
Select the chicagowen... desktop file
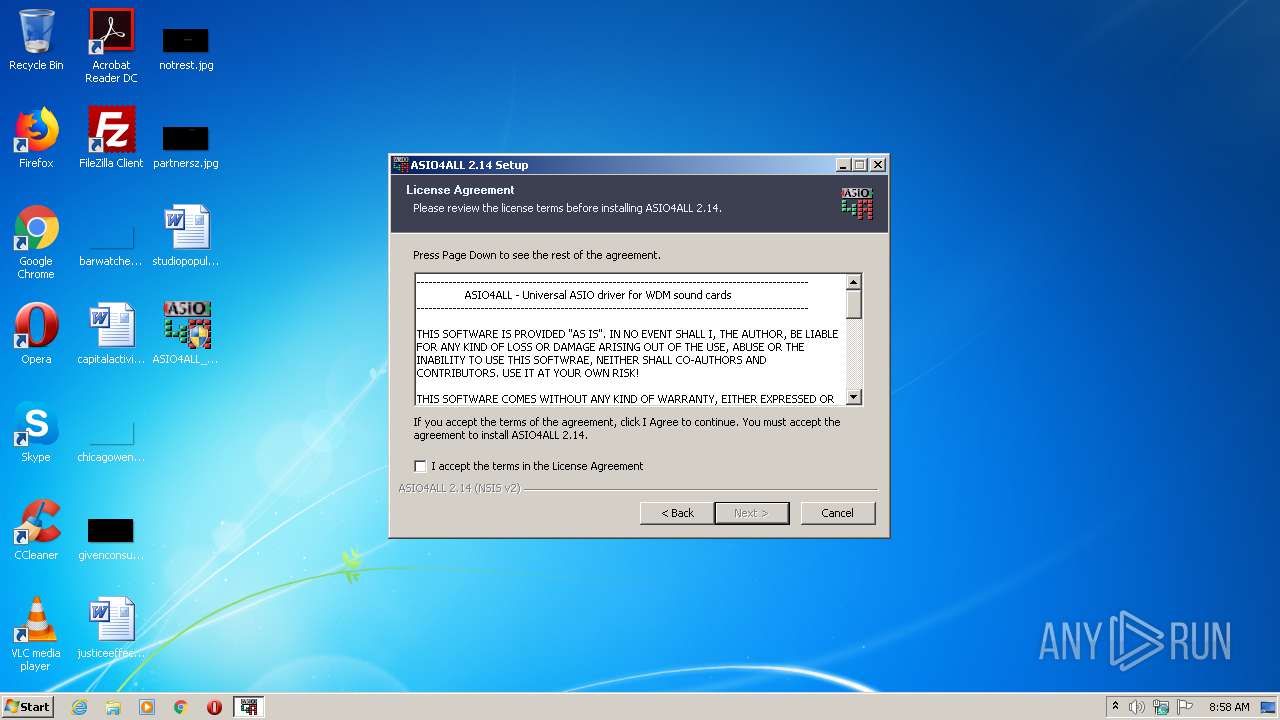(111, 443)
